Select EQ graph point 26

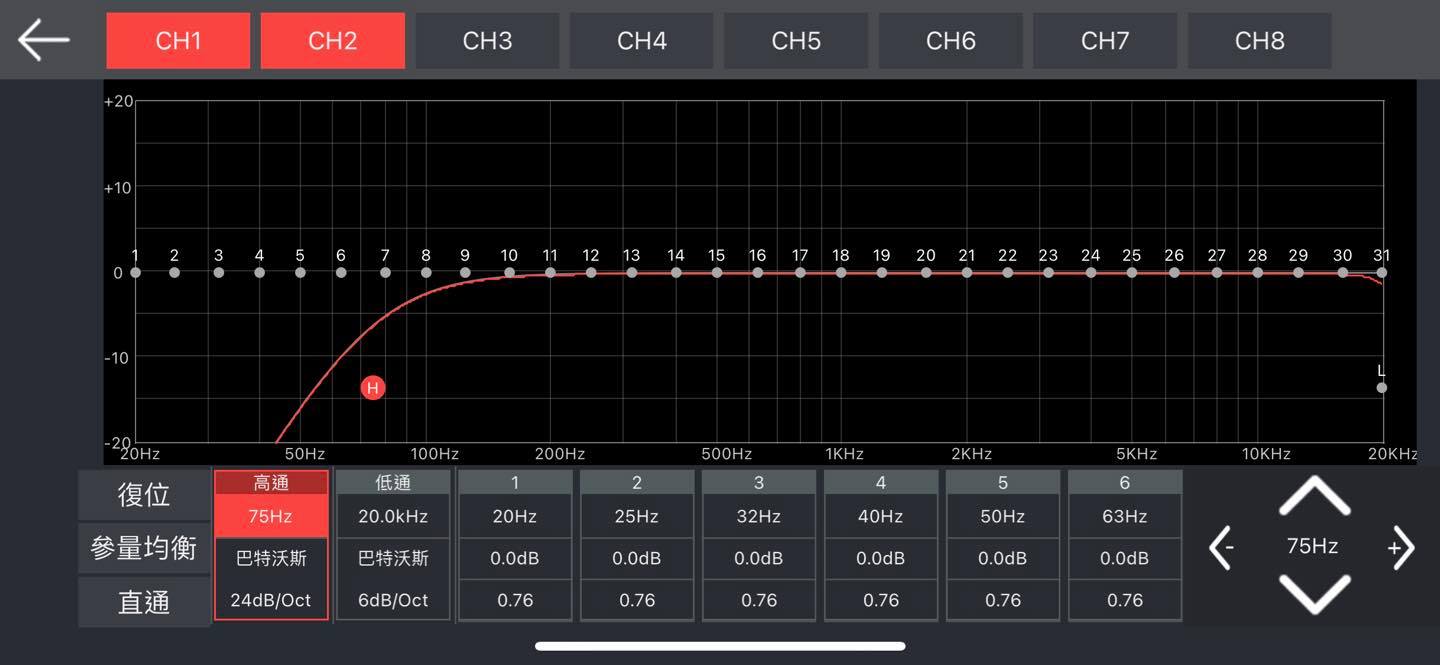(x=1174, y=272)
